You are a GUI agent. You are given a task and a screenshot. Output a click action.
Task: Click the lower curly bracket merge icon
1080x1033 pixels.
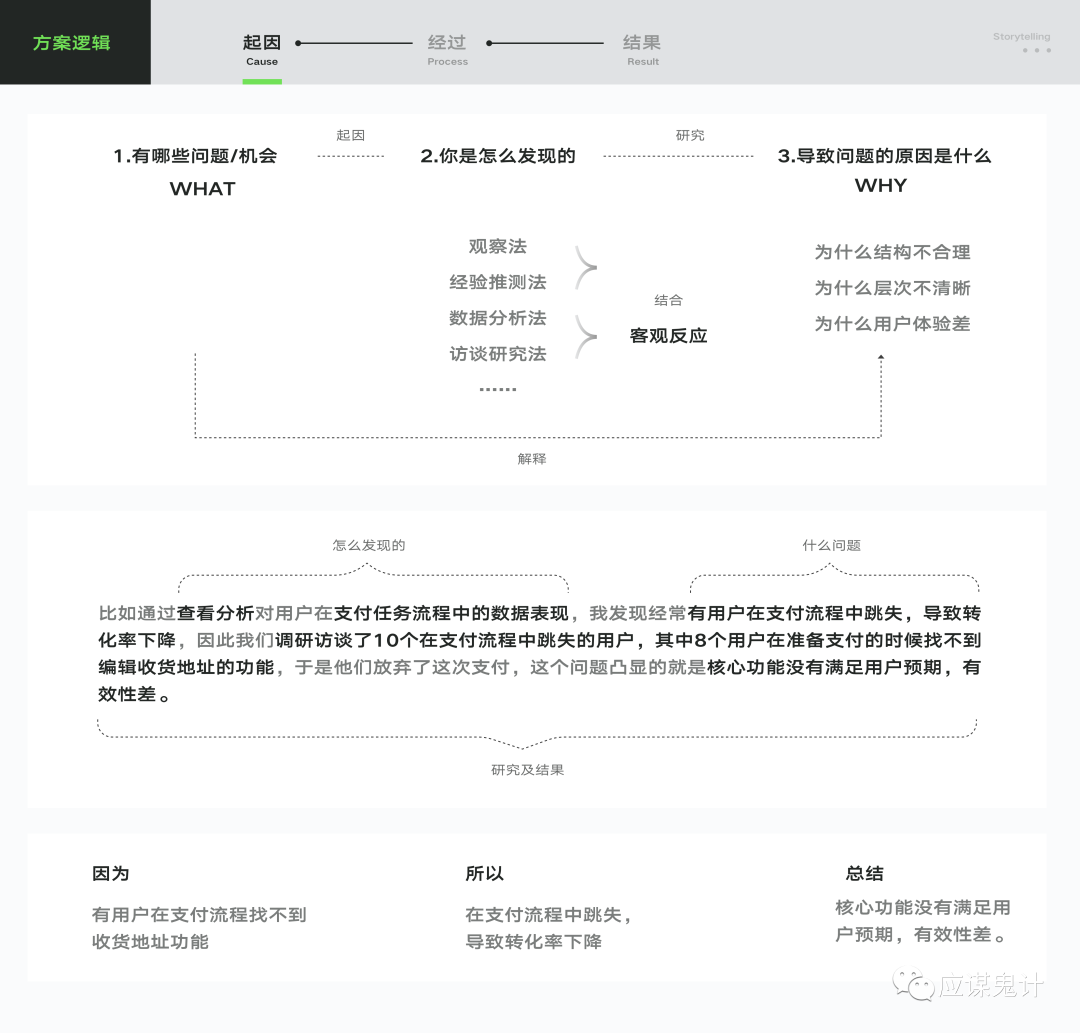click(x=586, y=337)
